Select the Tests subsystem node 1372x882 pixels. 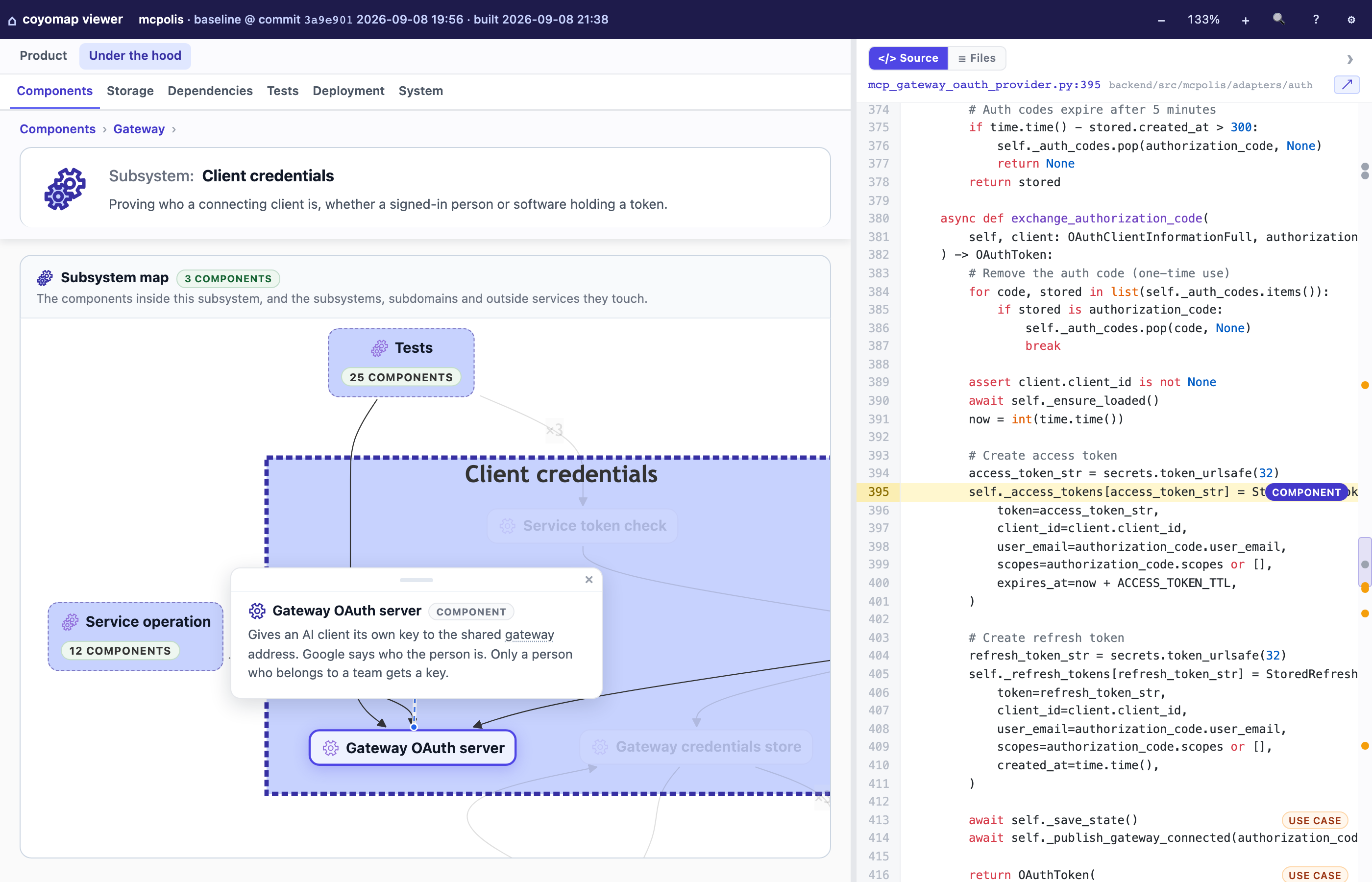(x=401, y=363)
